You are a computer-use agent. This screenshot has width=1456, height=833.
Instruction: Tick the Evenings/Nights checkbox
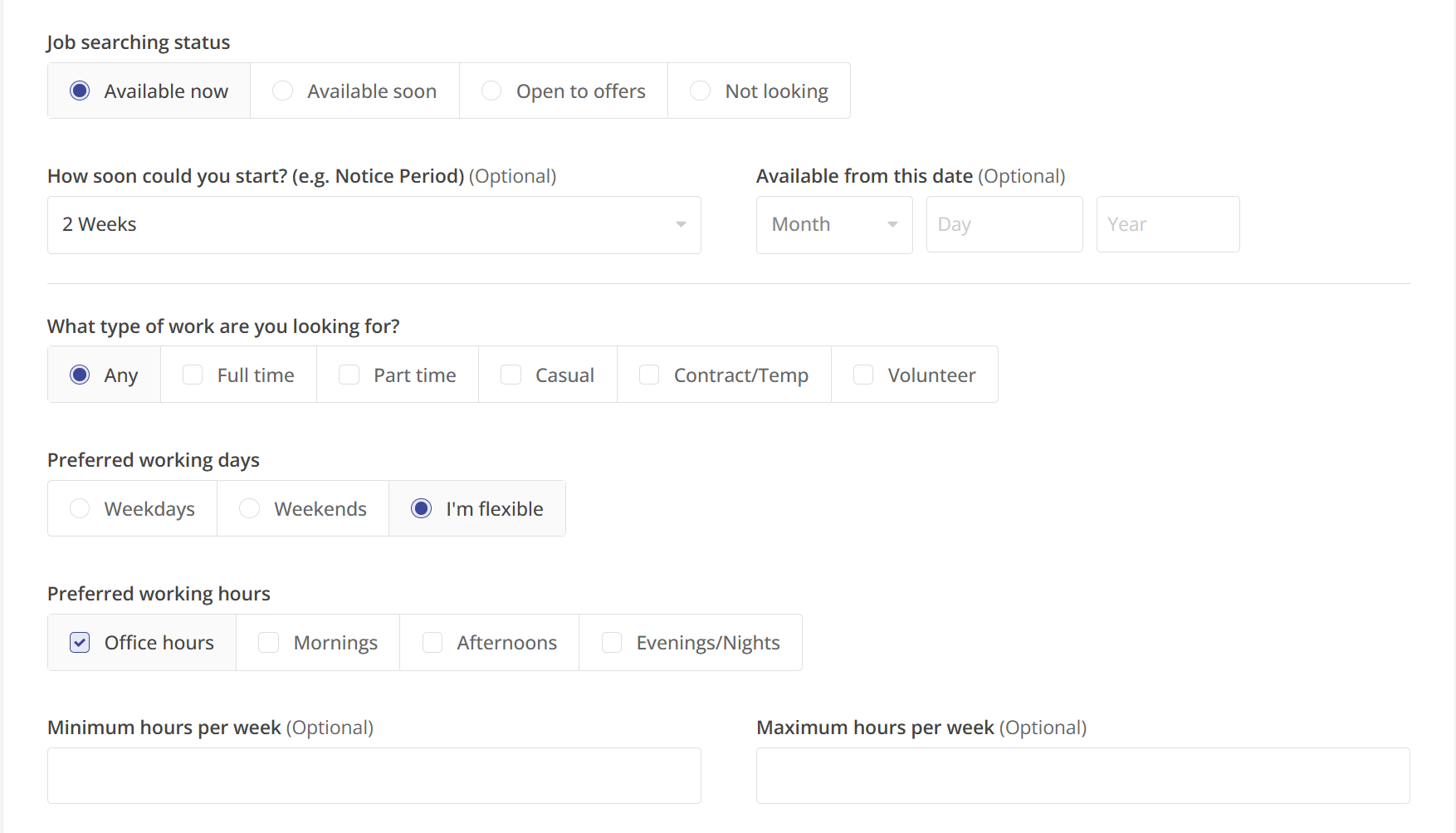[x=612, y=643]
